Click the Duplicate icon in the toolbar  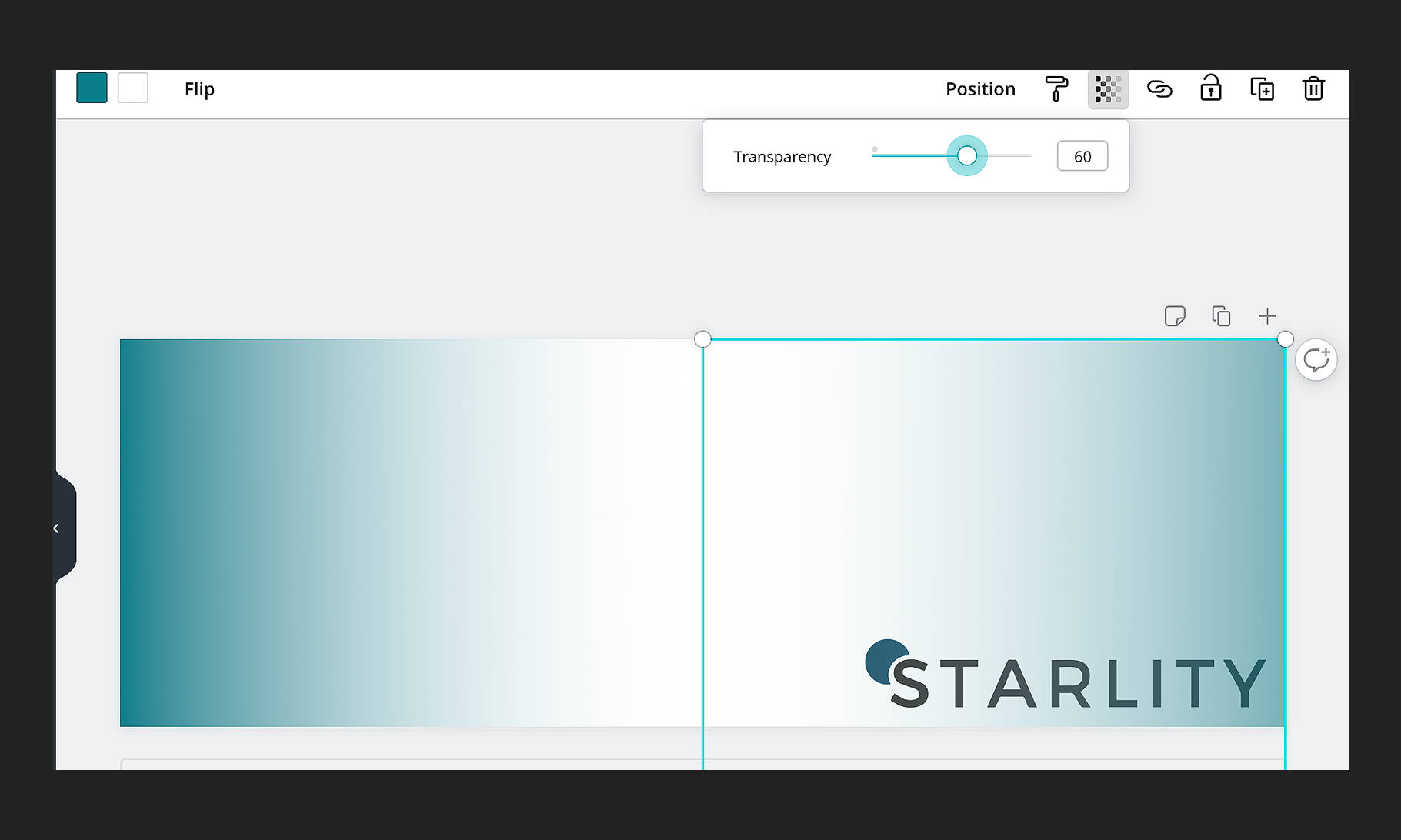tap(1262, 89)
